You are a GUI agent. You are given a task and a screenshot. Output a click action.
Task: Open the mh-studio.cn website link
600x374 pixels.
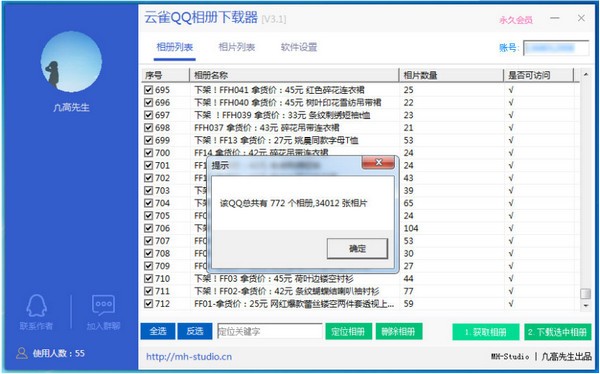click(189, 357)
